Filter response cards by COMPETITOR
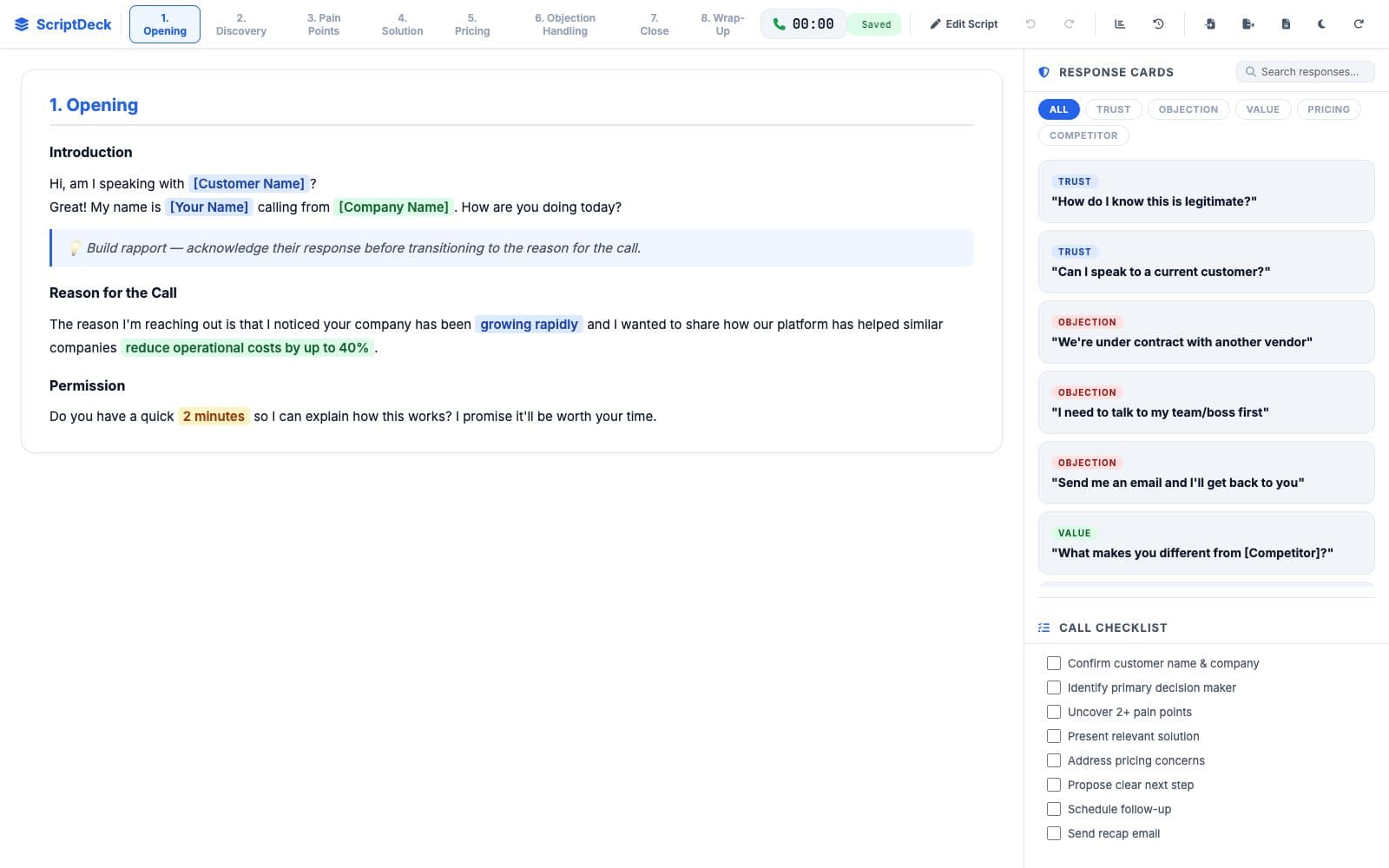This screenshot has width=1389, height=868. (x=1083, y=135)
